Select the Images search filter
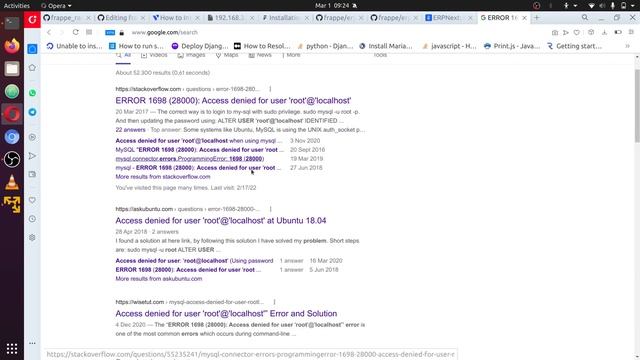640x360 pixels. tap(191, 55)
